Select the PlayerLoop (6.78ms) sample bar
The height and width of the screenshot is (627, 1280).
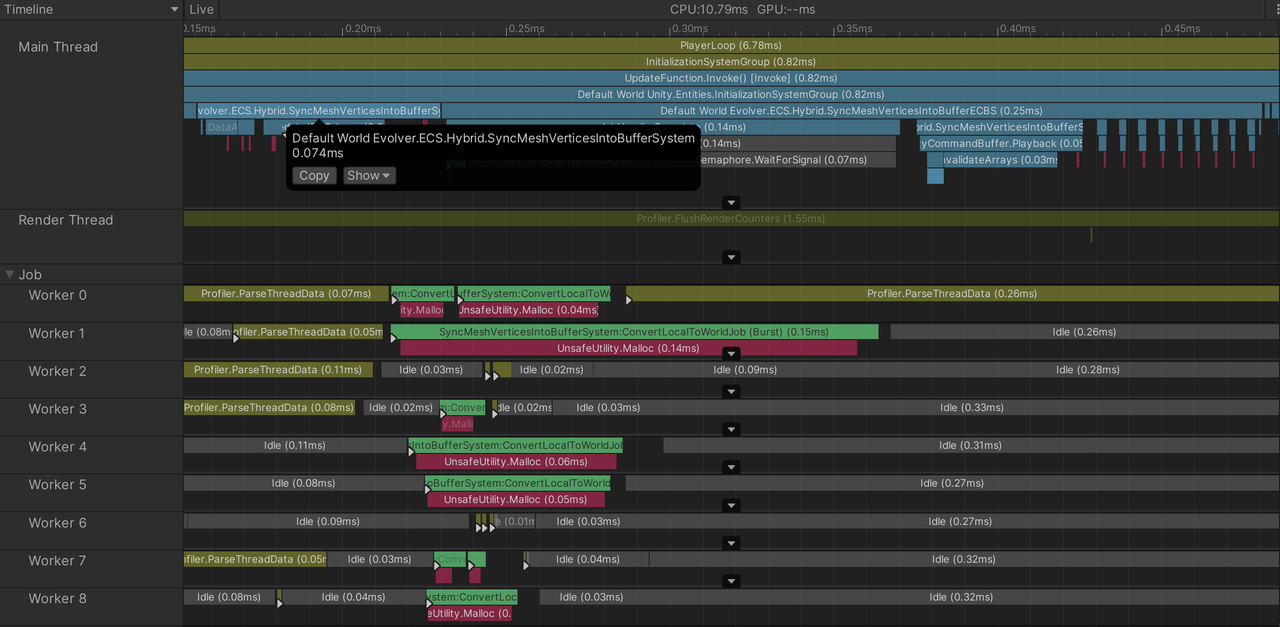[731, 45]
